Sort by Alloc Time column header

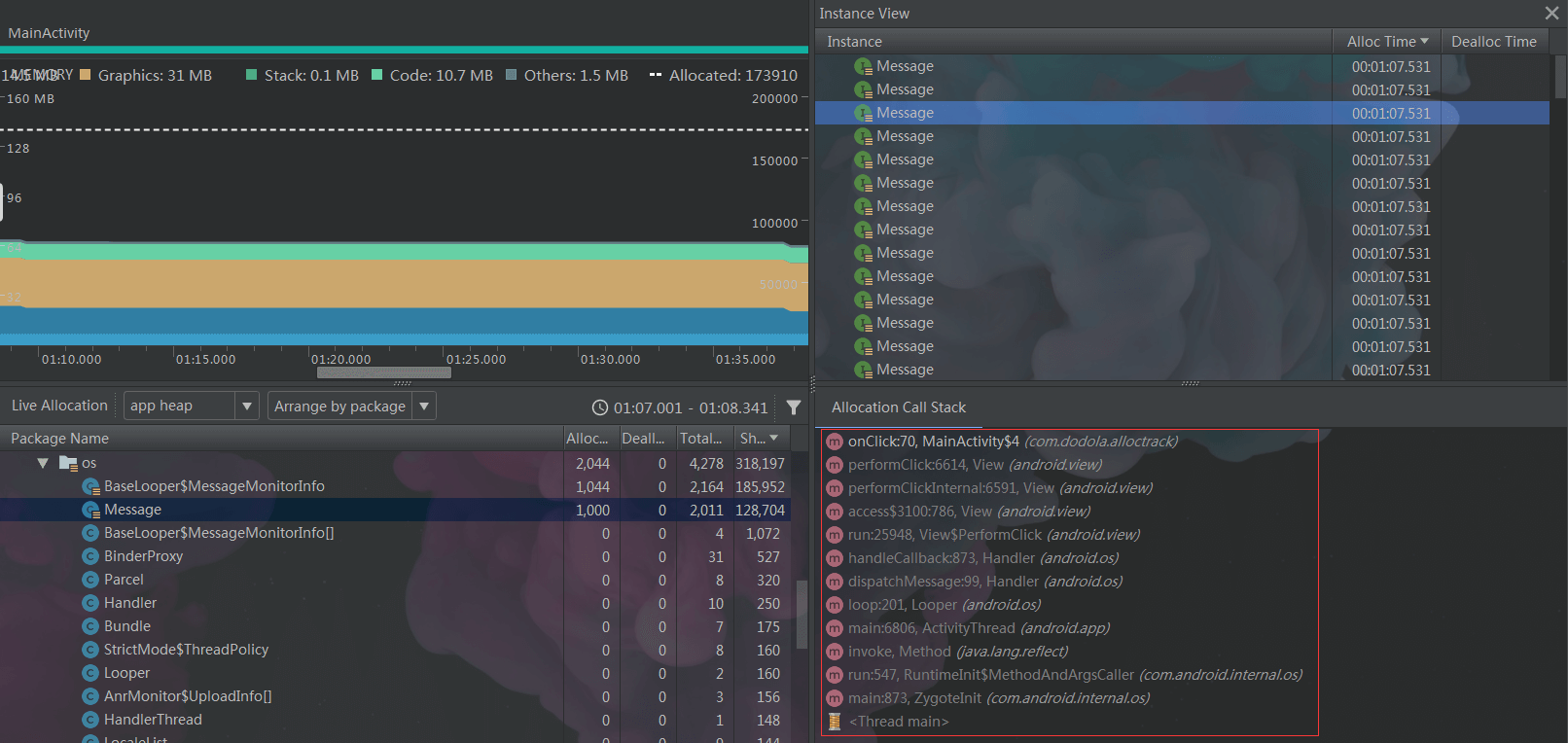click(x=1386, y=41)
